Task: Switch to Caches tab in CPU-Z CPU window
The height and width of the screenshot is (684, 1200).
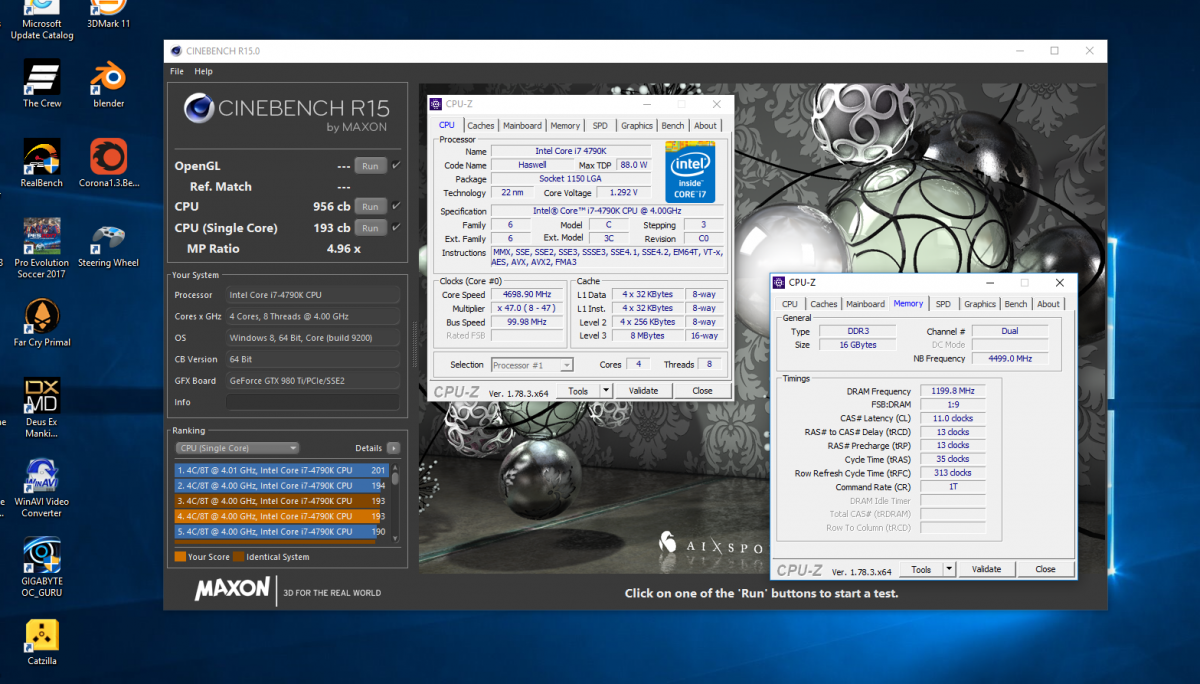Action: click(481, 126)
